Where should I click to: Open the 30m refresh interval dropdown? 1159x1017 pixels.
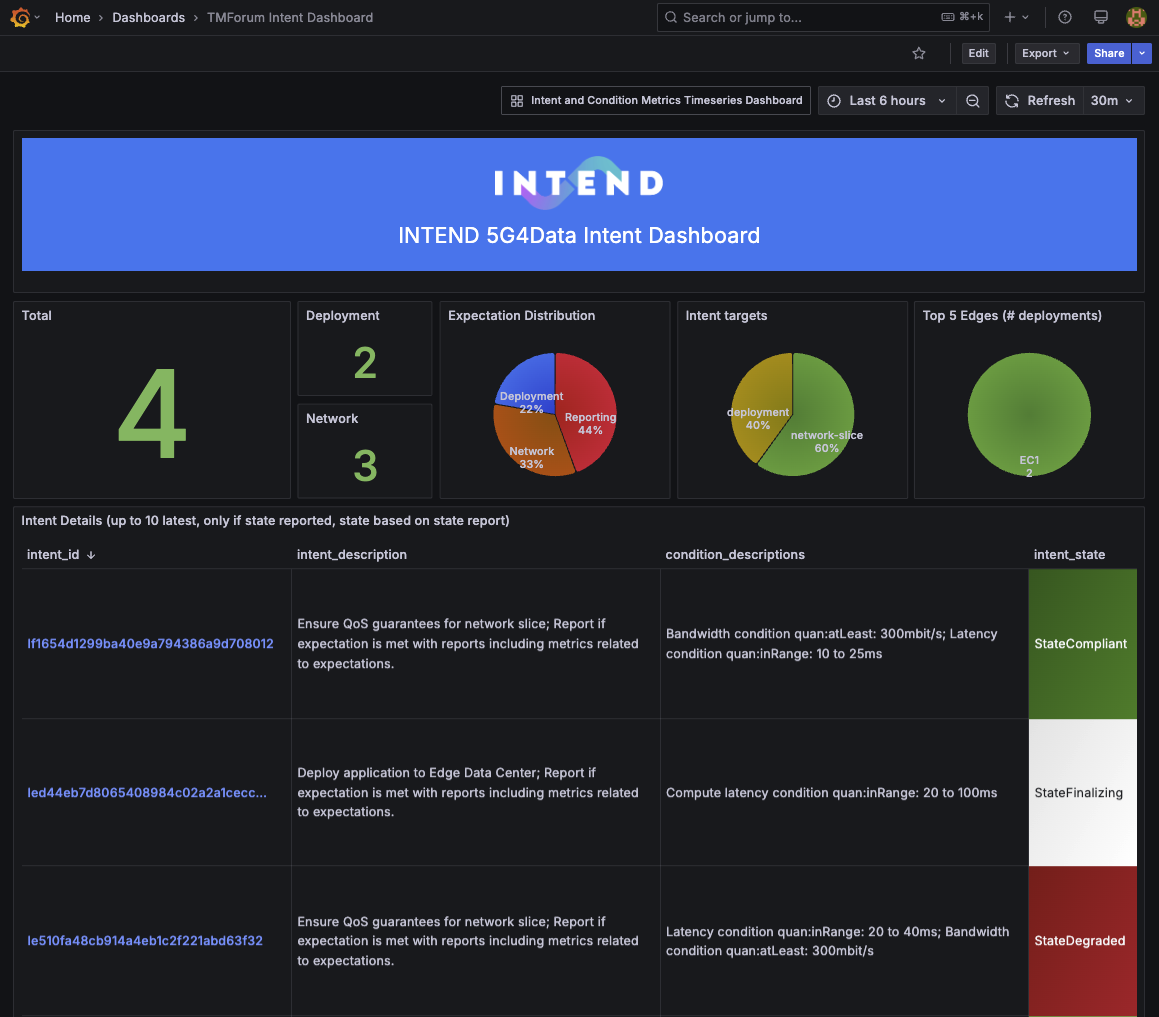click(x=1112, y=101)
